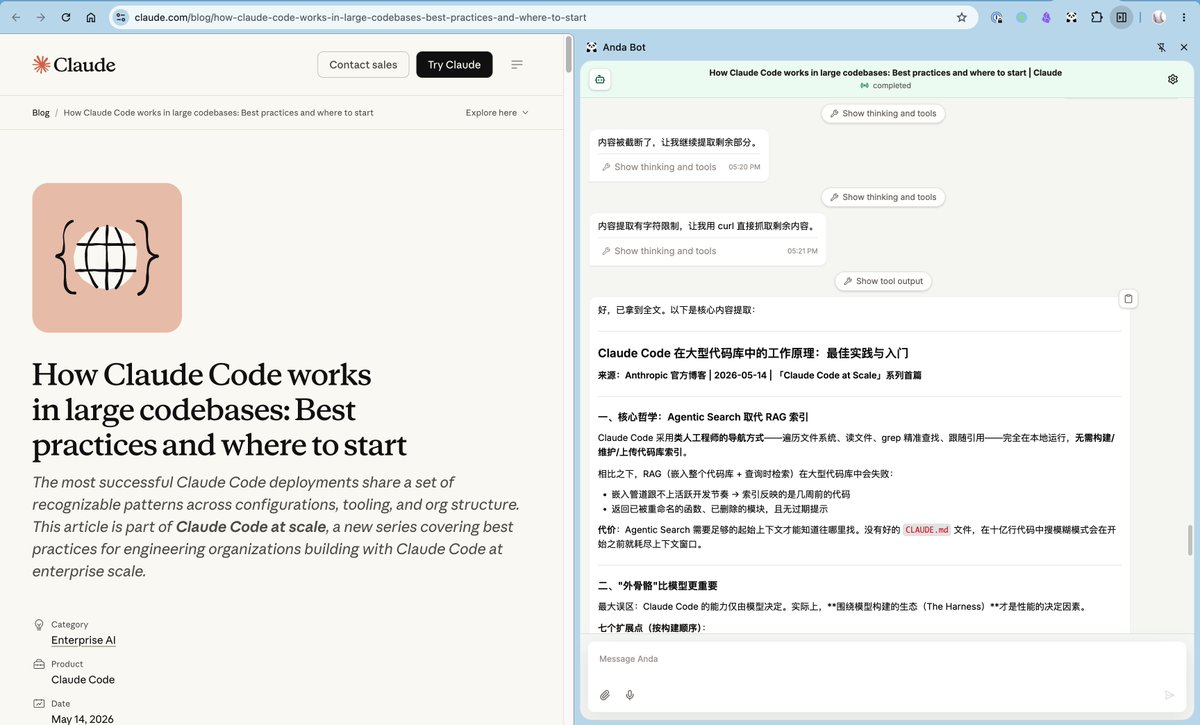1200x725 pixels.
Task: Click the address bar URL text
Action: (360, 17)
